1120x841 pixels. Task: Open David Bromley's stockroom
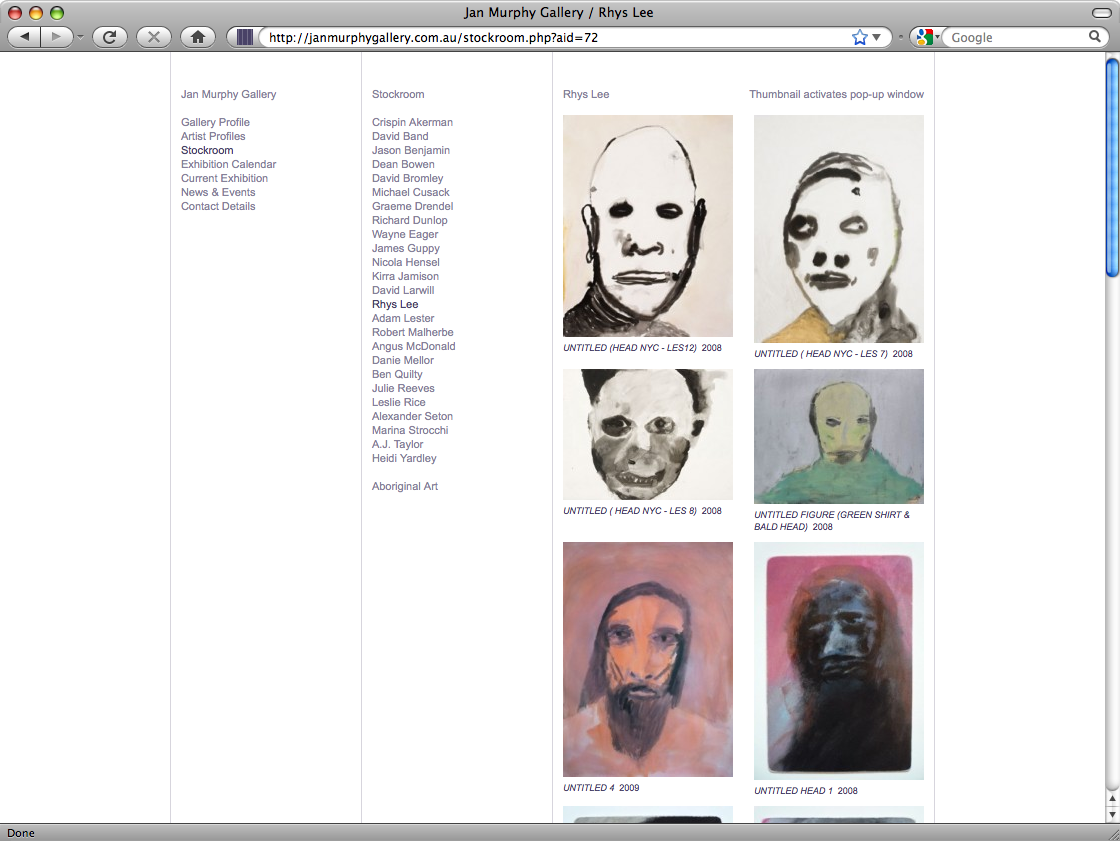[407, 178]
